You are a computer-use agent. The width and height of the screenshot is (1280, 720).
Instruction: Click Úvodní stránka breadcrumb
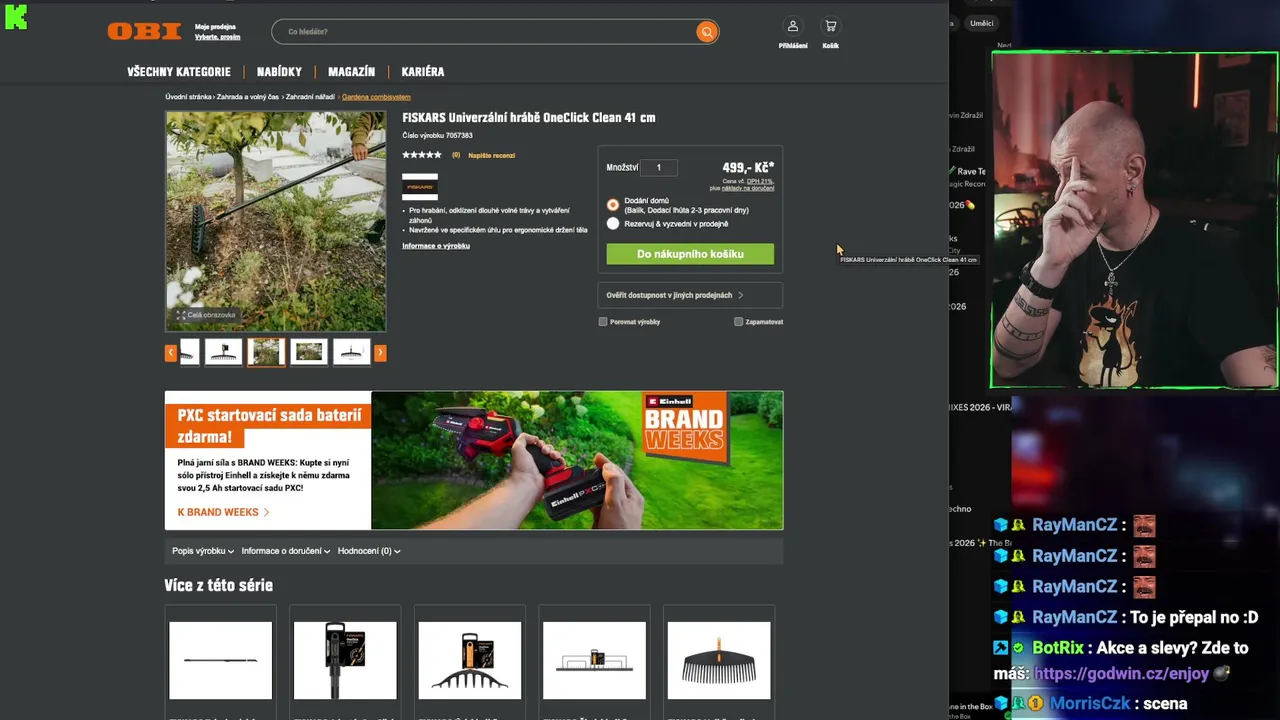(x=188, y=97)
